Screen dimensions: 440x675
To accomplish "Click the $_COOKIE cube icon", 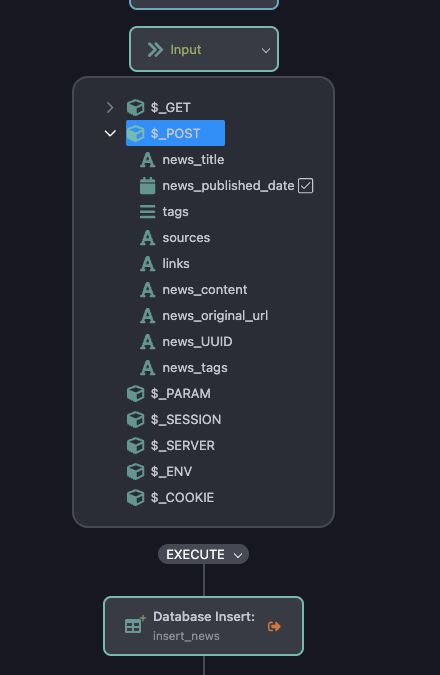I will [136, 497].
